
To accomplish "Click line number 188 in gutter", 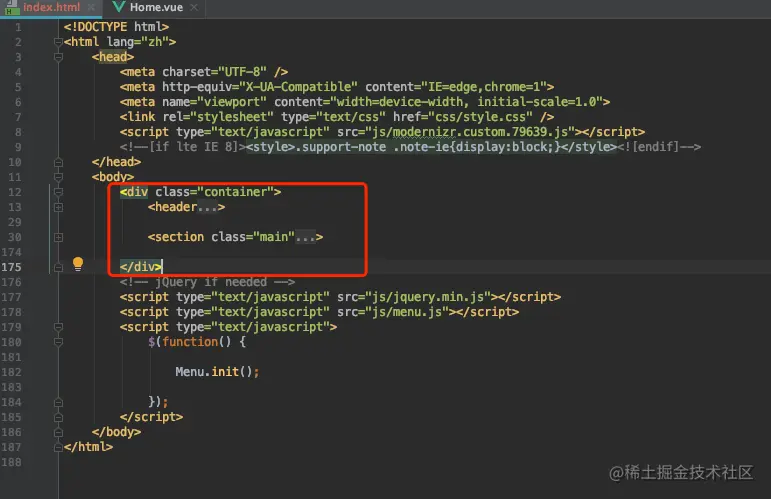I will (x=11, y=462).
